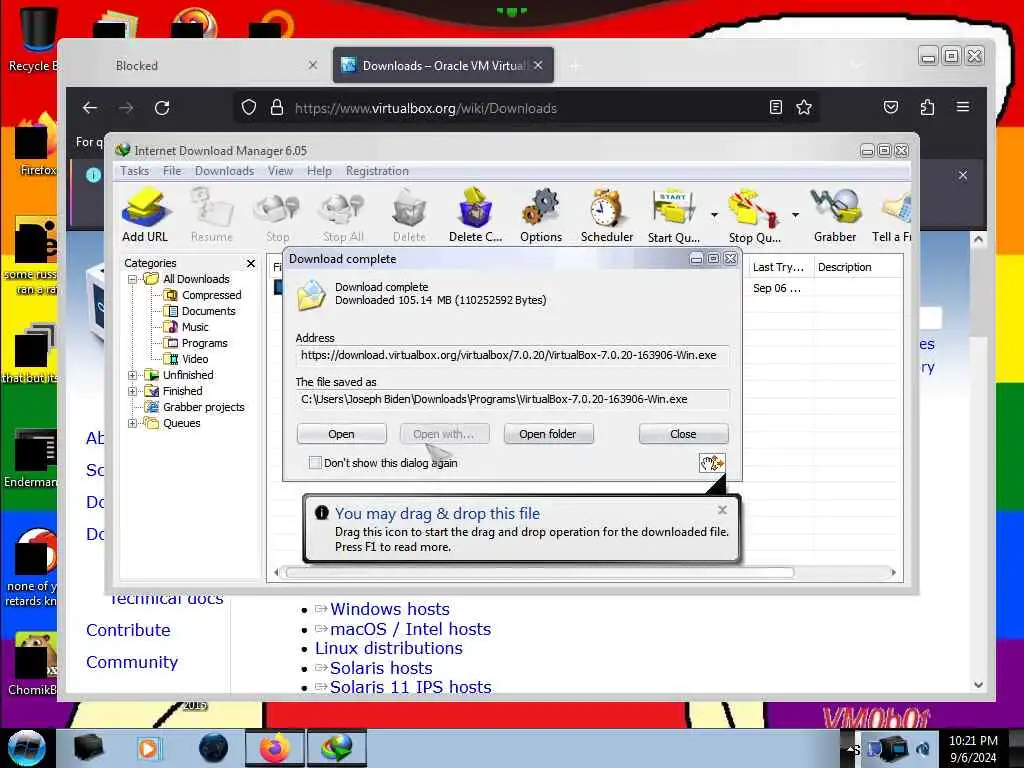The height and width of the screenshot is (768, 1024).
Task: Click the Address URL field
Action: [513, 355]
